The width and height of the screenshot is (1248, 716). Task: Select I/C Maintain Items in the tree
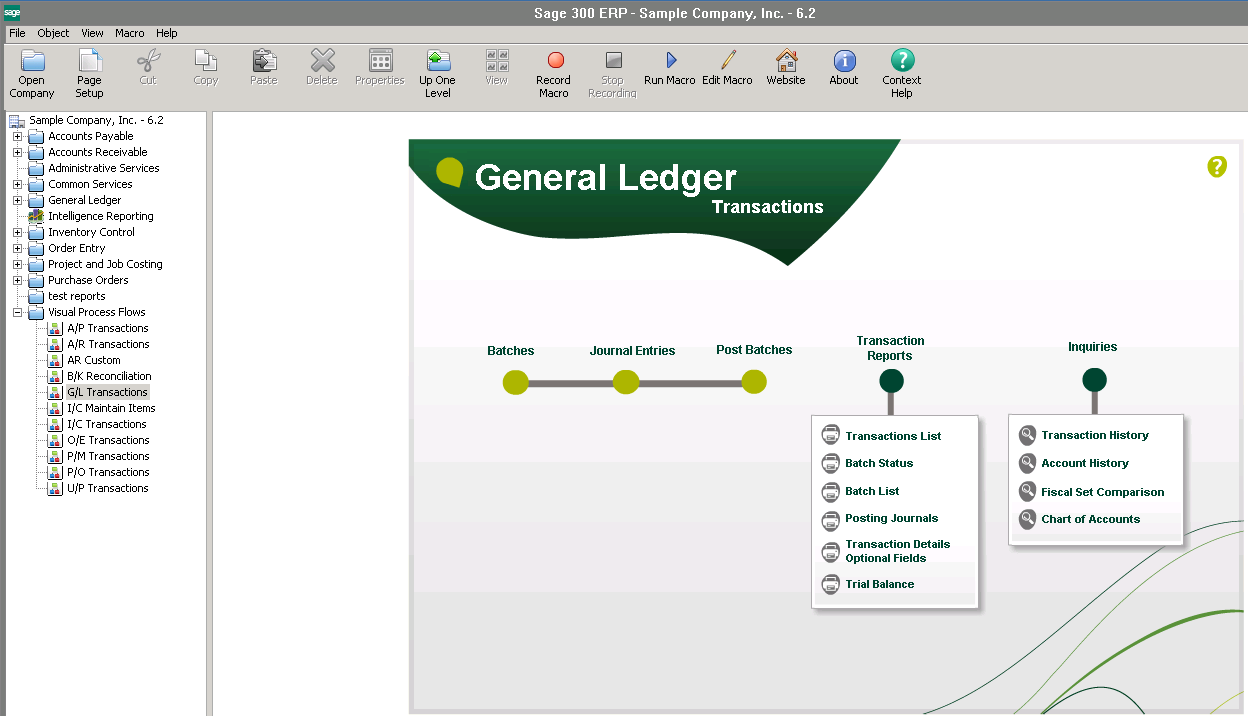click(x=111, y=408)
